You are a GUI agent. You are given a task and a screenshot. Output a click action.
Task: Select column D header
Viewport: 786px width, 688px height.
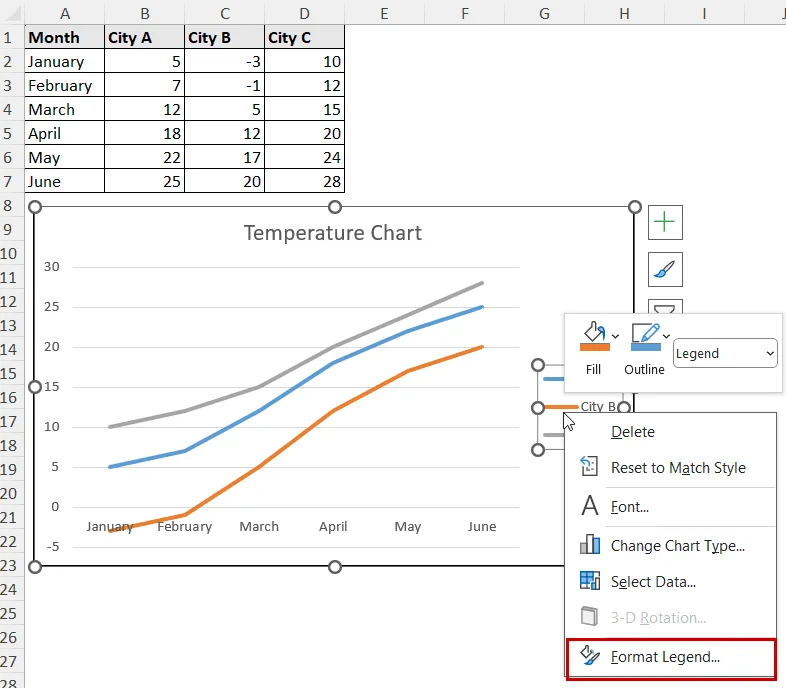[305, 13]
